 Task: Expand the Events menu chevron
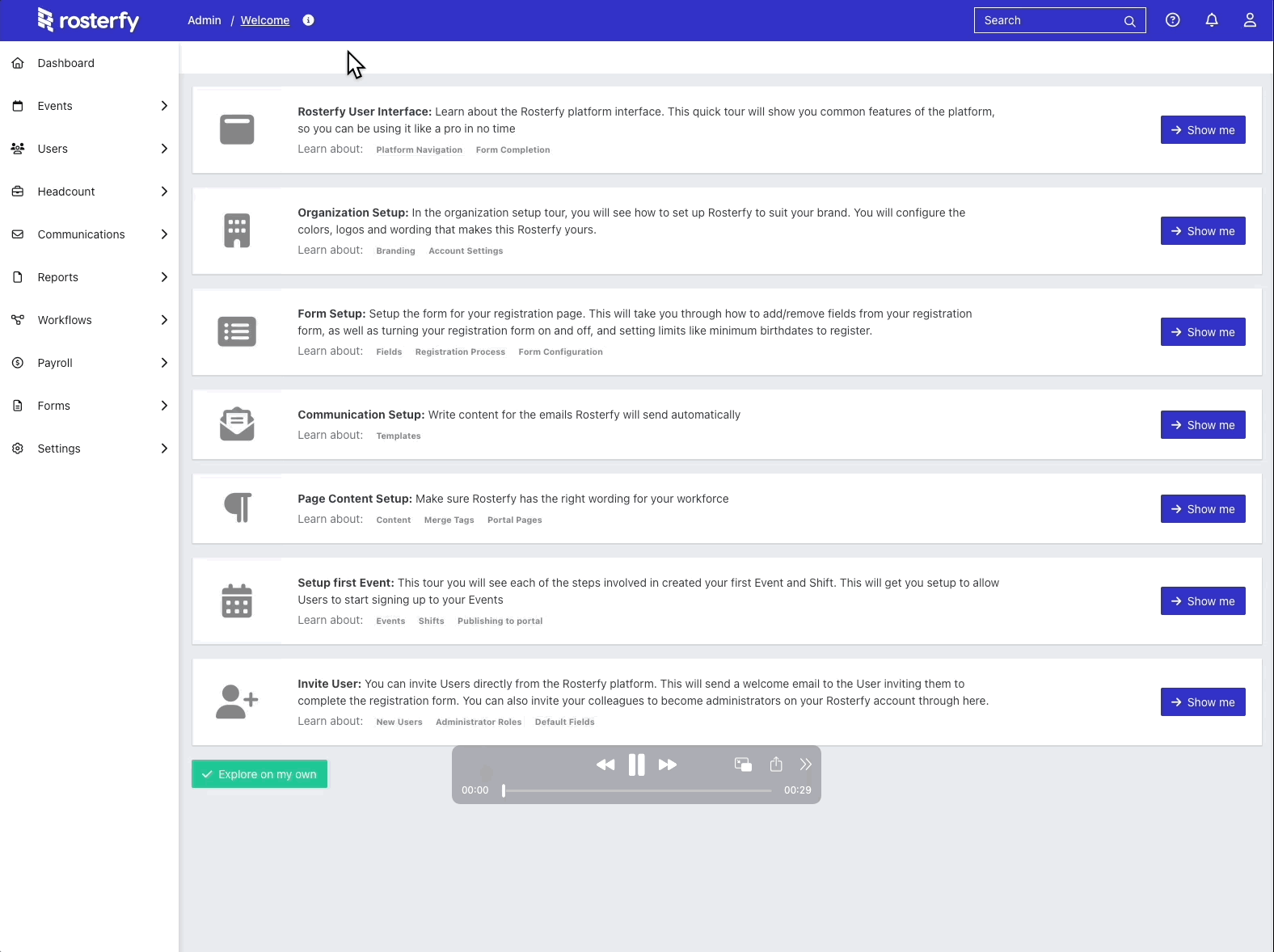pyautogui.click(x=164, y=106)
